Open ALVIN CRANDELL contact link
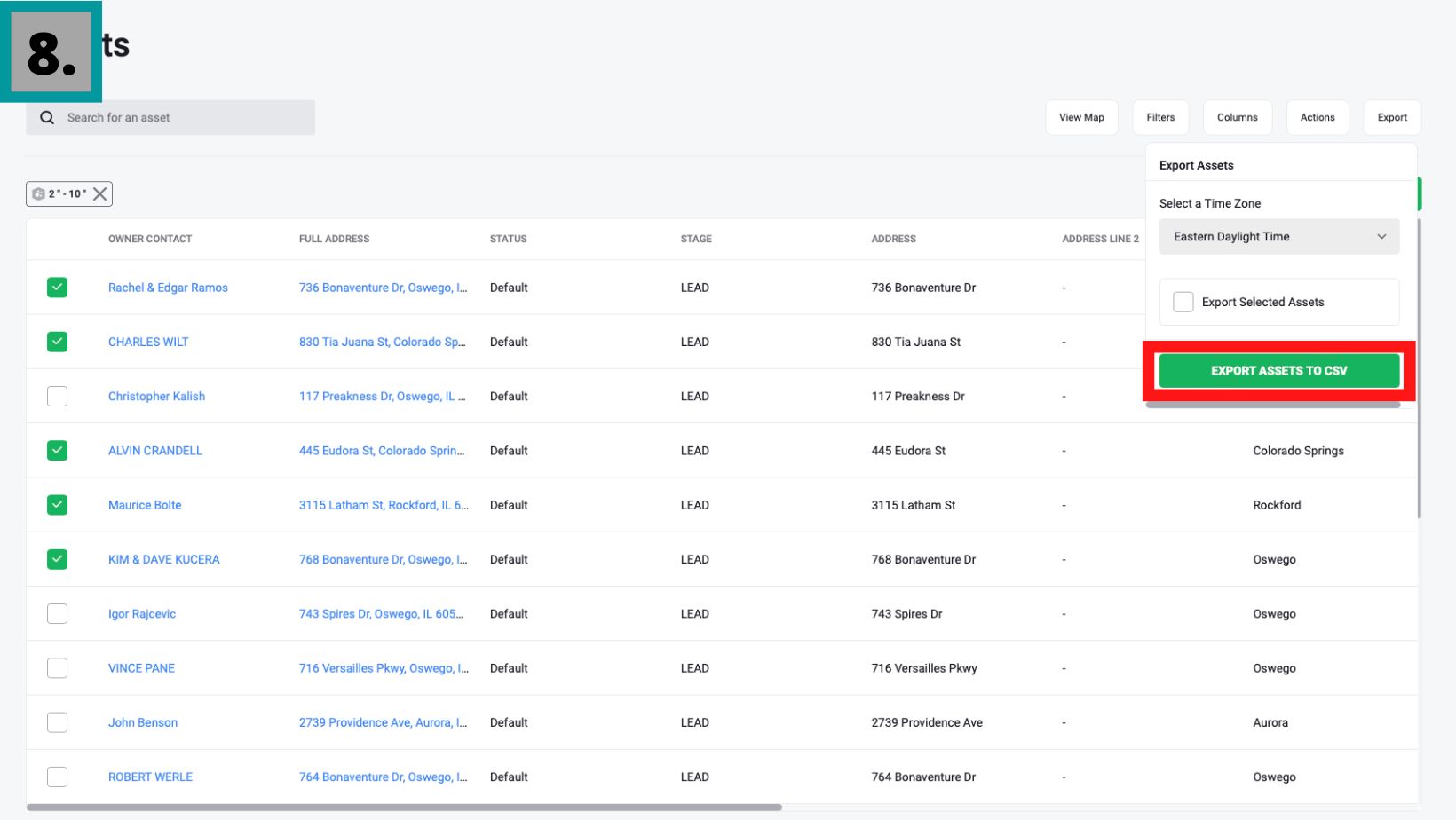 pyautogui.click(x=155, y=451)
